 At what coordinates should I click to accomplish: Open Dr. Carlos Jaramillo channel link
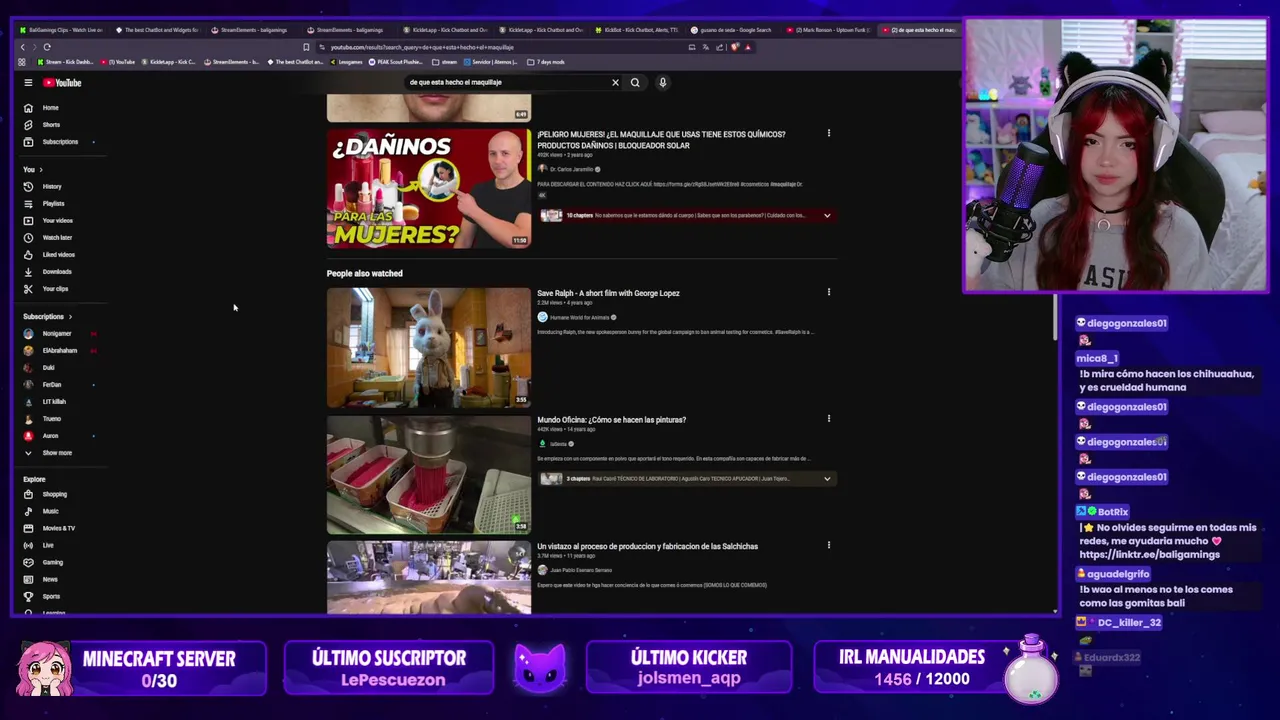point(571,169)
